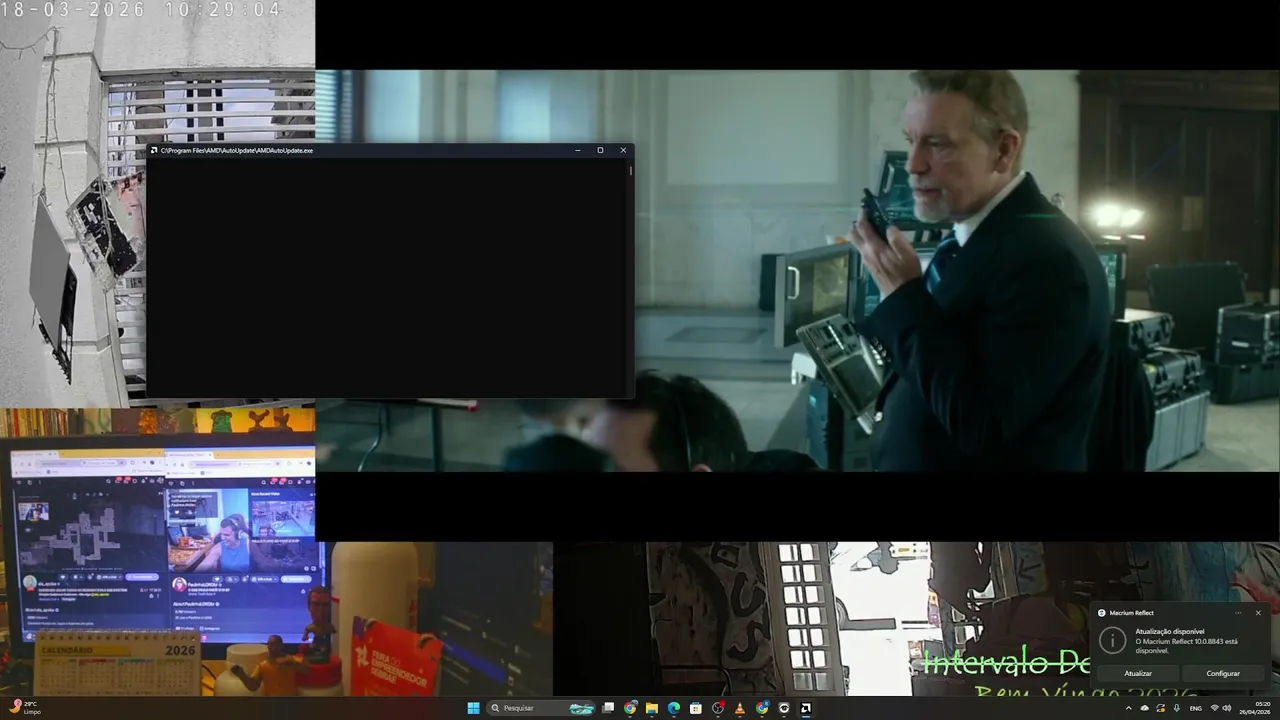The image size is (1280, 720).
Task: Switch the ENG input language indicator
Action: tap(1196, 708)
